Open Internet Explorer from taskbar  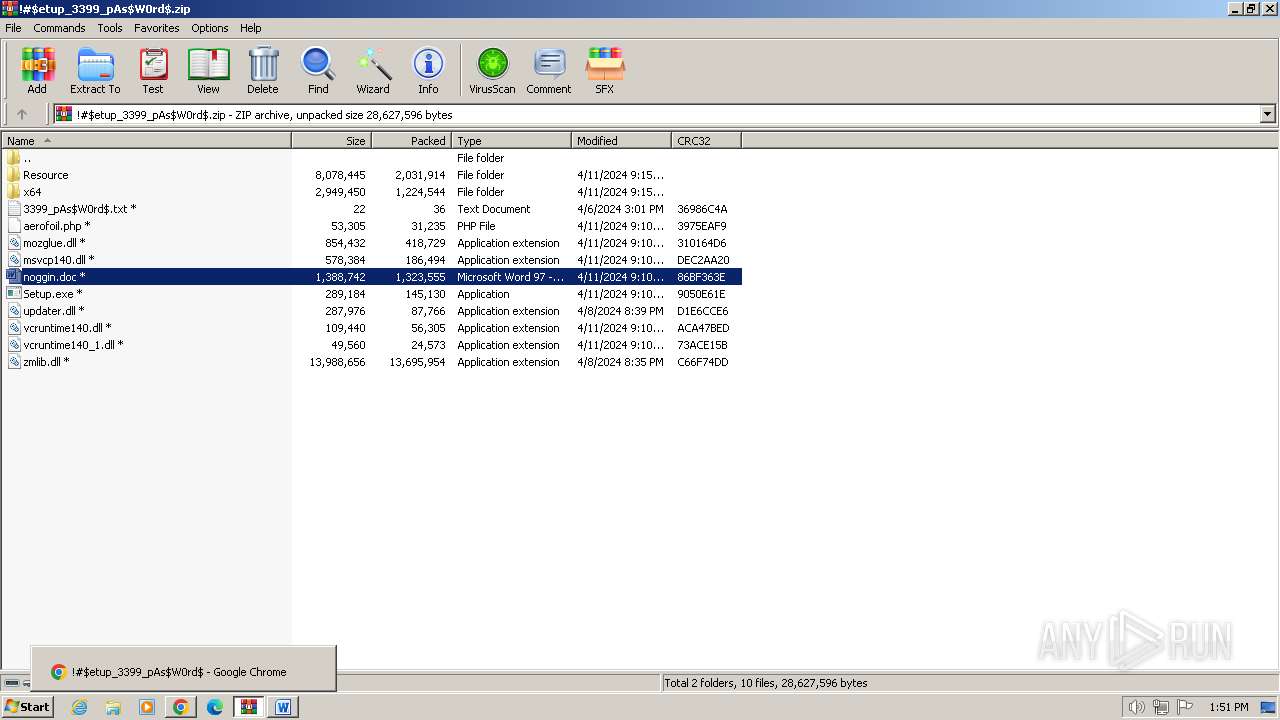click(x=79, y=707)
